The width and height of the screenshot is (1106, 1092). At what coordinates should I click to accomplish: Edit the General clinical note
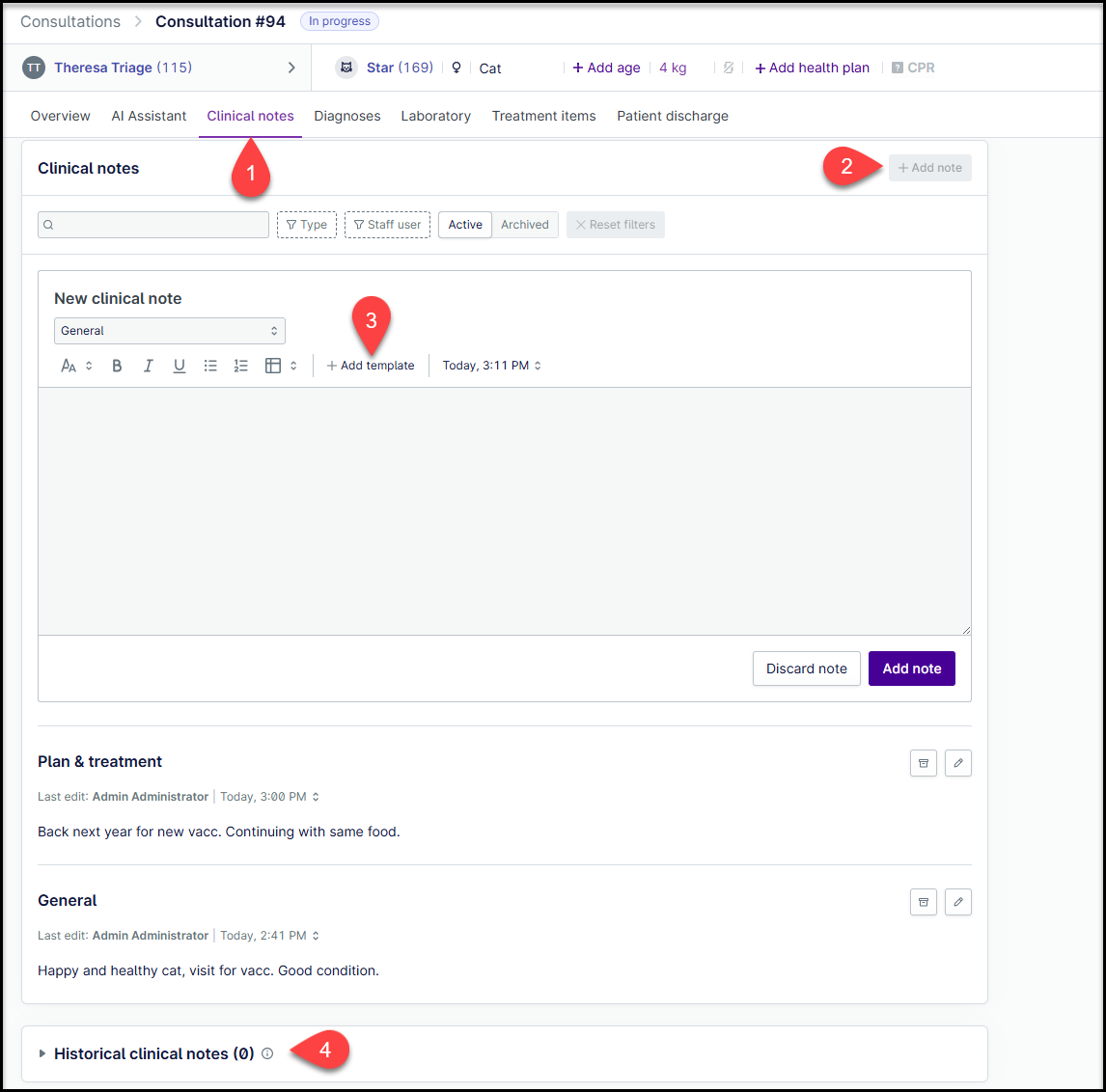pyautogui.click(x=958, y=902)
